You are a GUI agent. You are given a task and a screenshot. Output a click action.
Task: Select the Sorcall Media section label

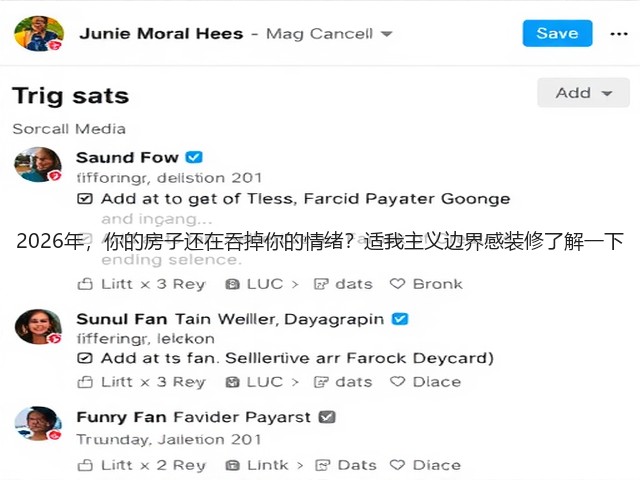69,129
